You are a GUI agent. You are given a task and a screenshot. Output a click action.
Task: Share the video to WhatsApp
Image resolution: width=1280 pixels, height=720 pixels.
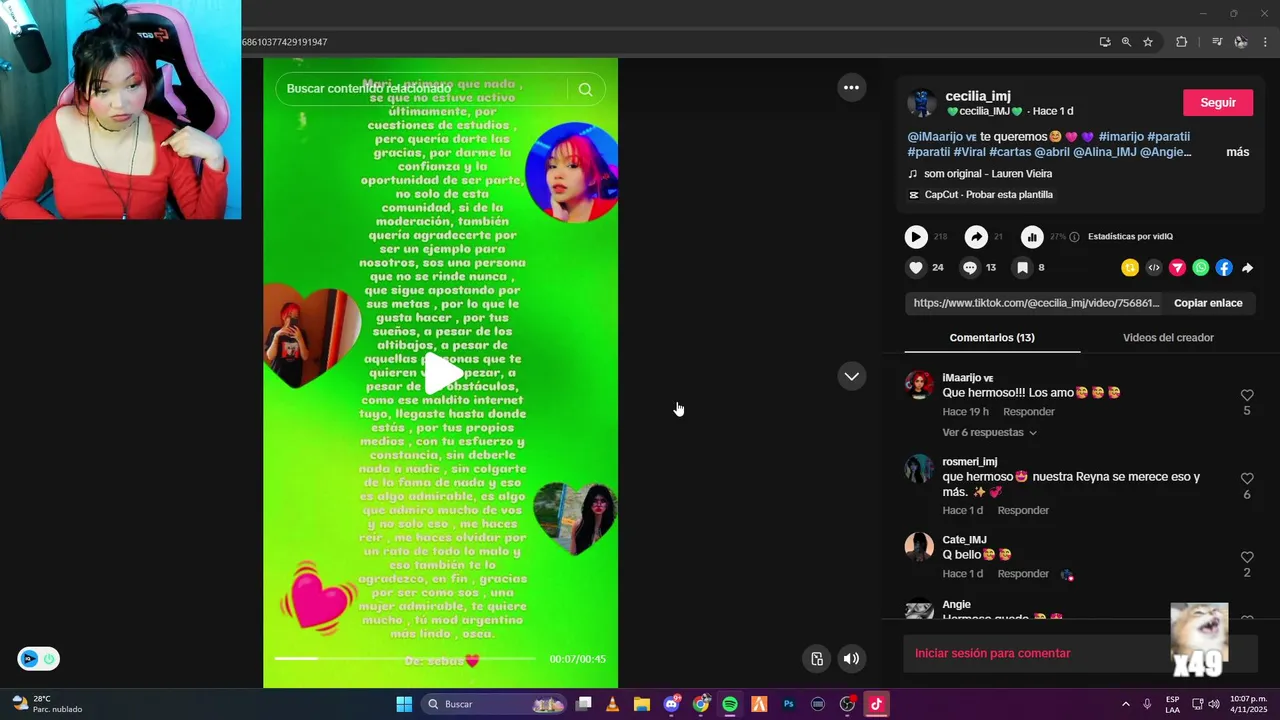[x=1201, y=268]
